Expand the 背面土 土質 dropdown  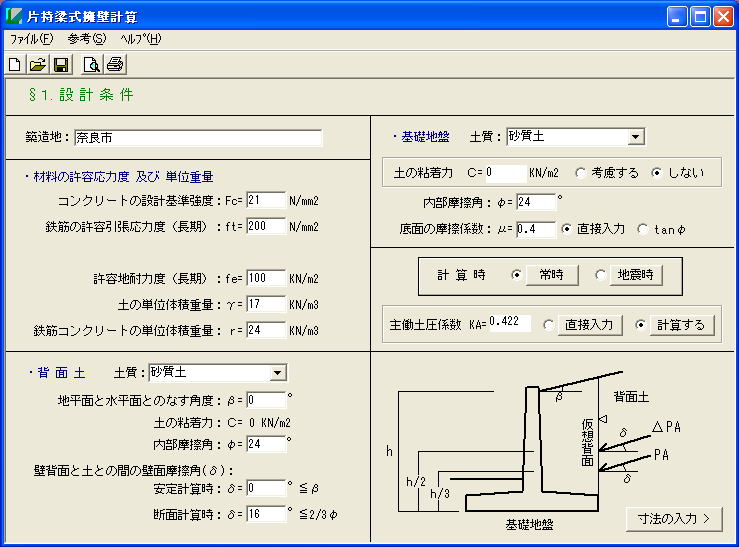coord(278,373)
